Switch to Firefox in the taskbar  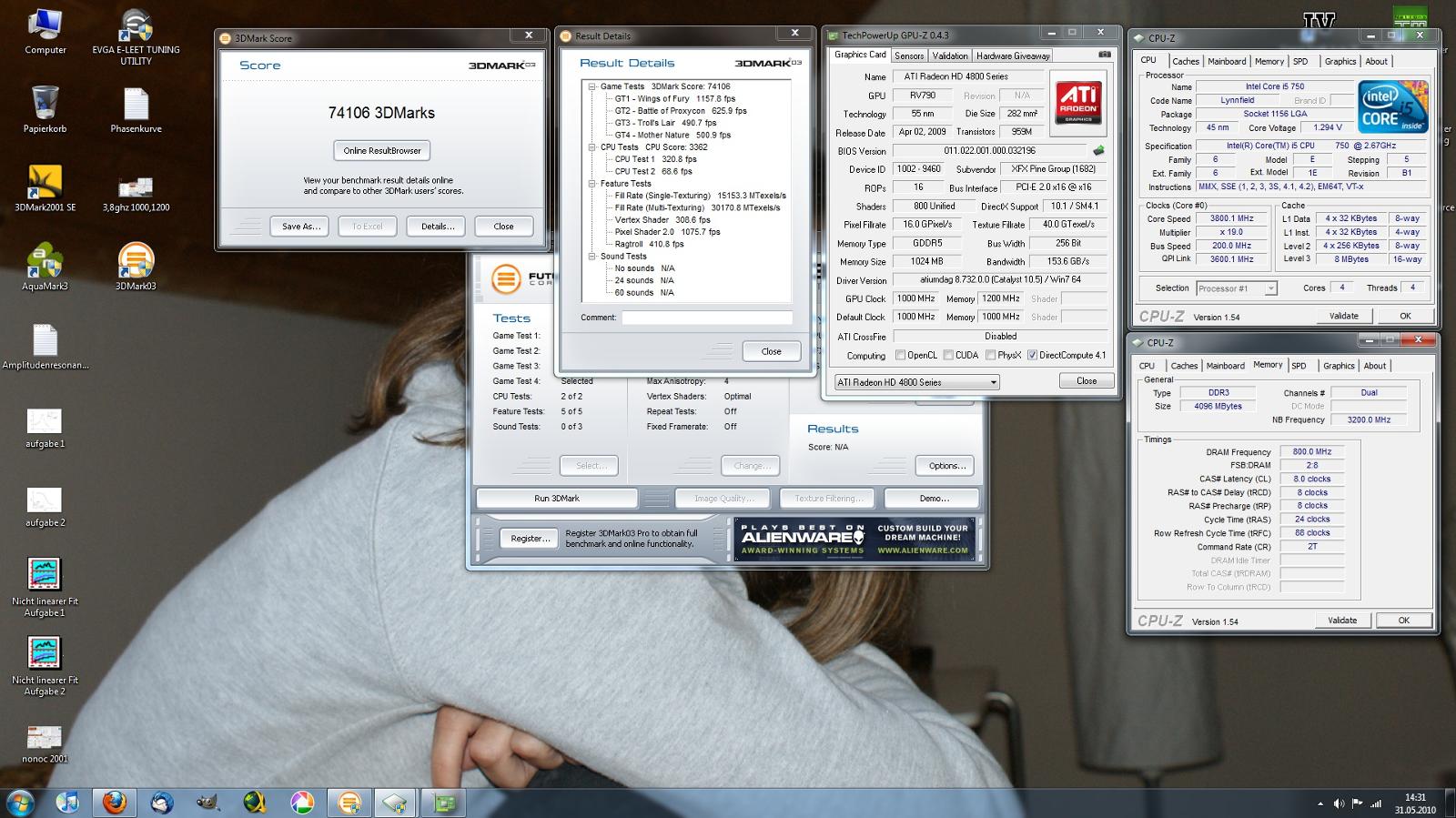tap(115, 803)
